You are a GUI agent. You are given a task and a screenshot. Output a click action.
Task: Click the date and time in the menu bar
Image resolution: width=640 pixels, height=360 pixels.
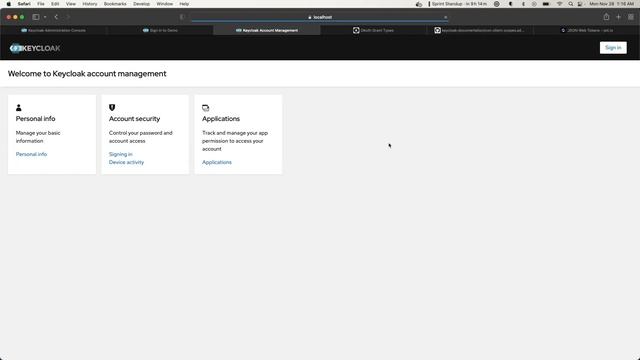click(x=611, y=4)
